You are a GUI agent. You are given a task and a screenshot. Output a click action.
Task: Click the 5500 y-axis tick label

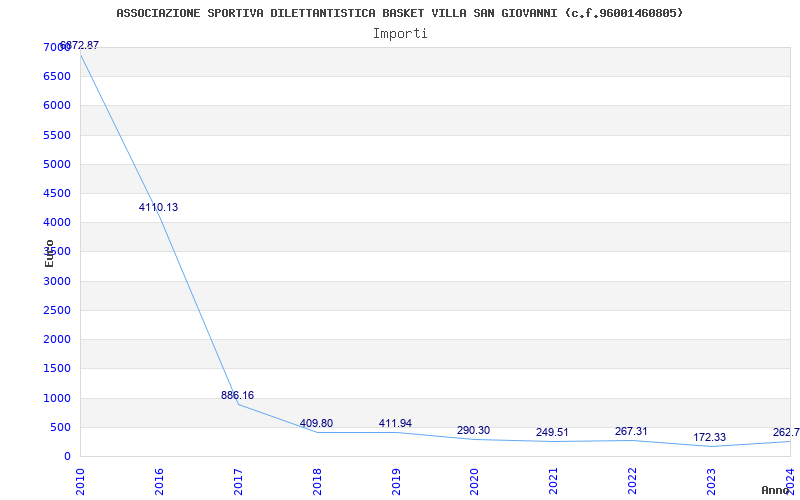click(57, 135)
